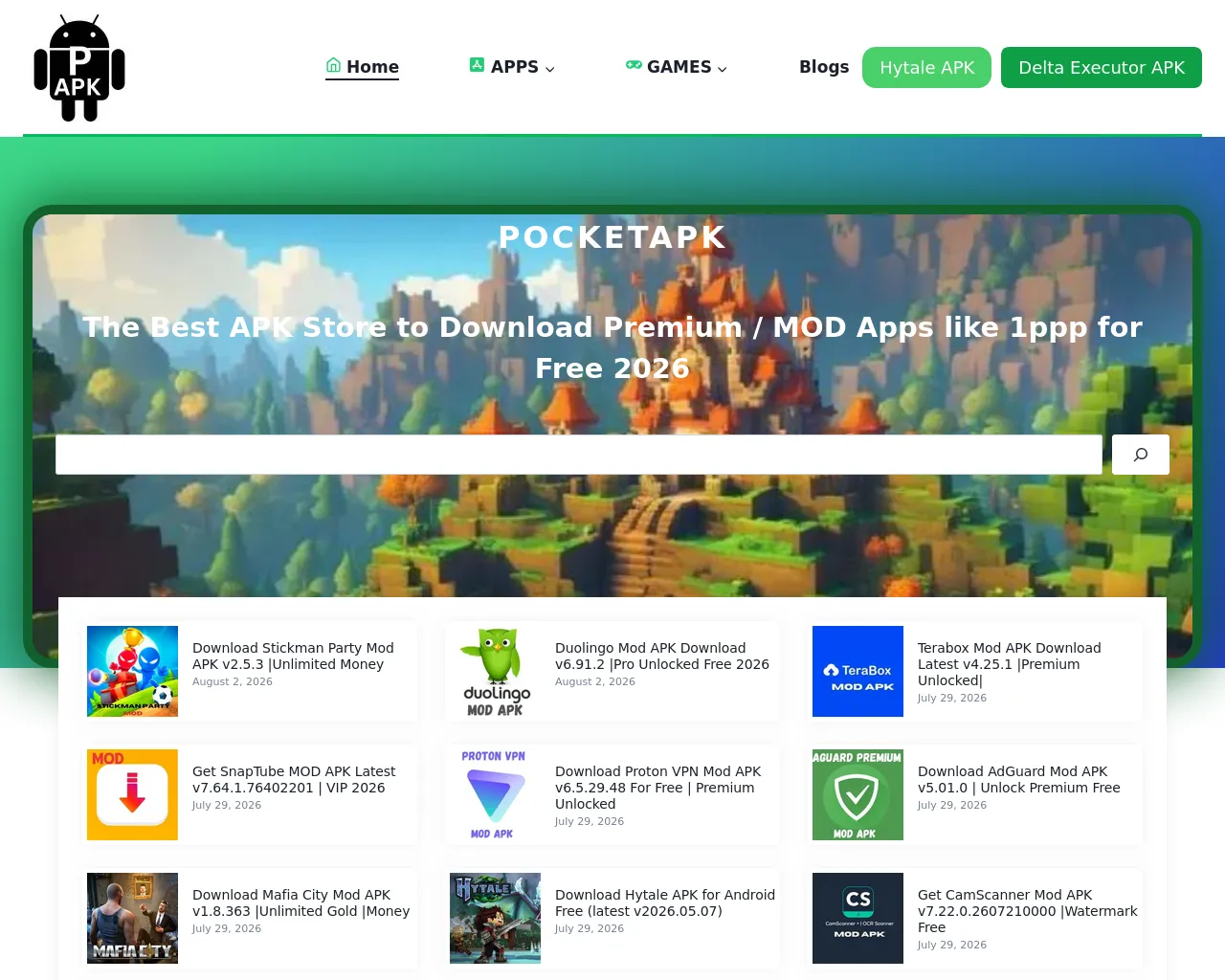This screenshot has width=1225, height=980.
Task: Open the Blogs menu item
Action: (x=824, y=67)
